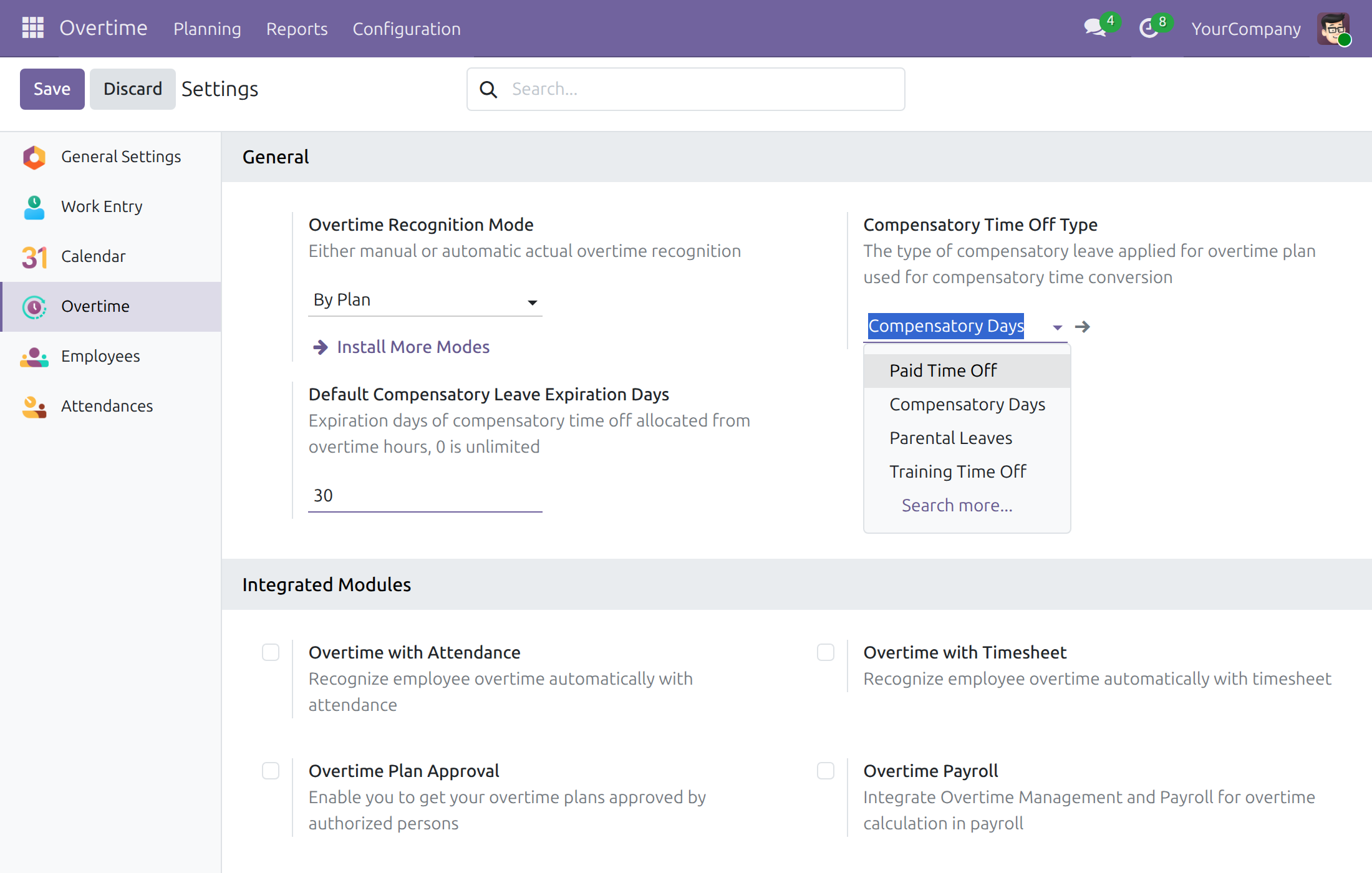Click the Work Entry sidebar icon
1372x873 pixels.
[x=34, y=207]
